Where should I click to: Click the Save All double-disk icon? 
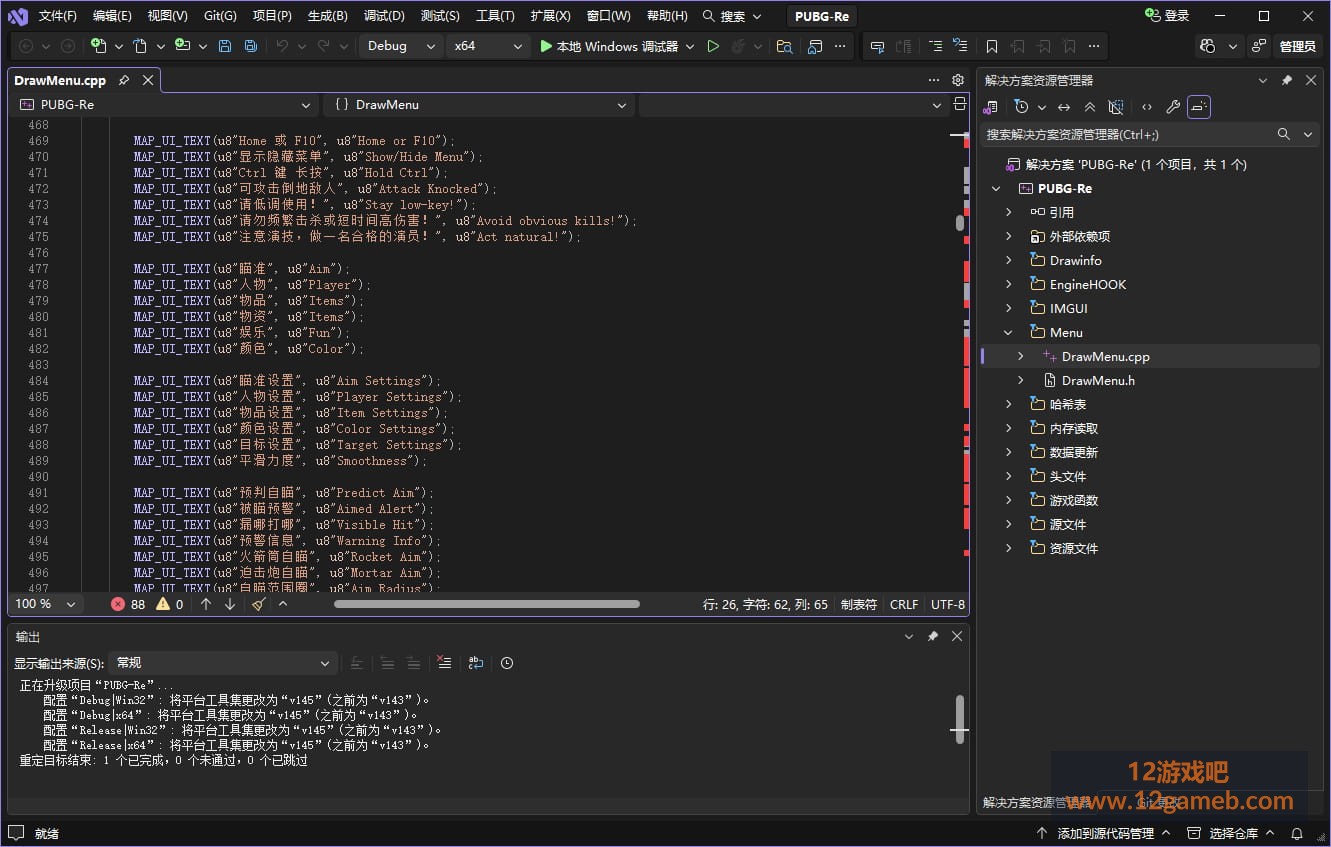(250, 46)
